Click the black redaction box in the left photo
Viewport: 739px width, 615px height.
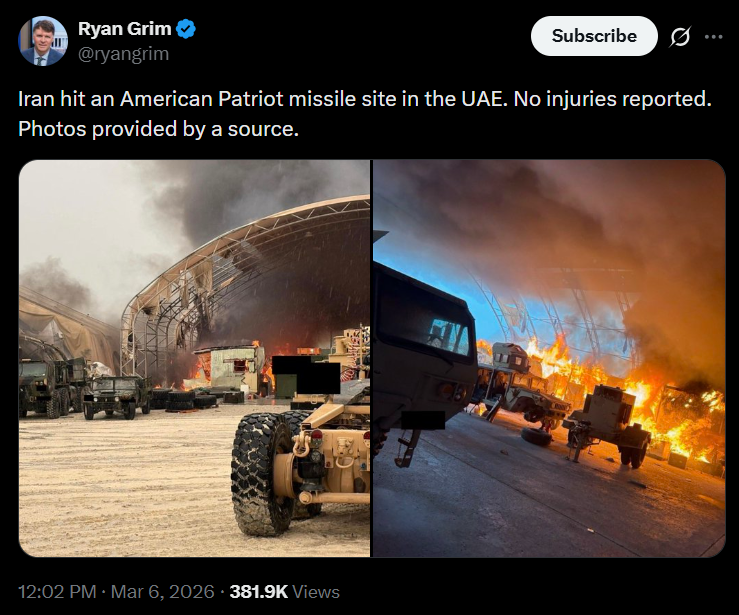pyautogui.click(x=306, y=375)
